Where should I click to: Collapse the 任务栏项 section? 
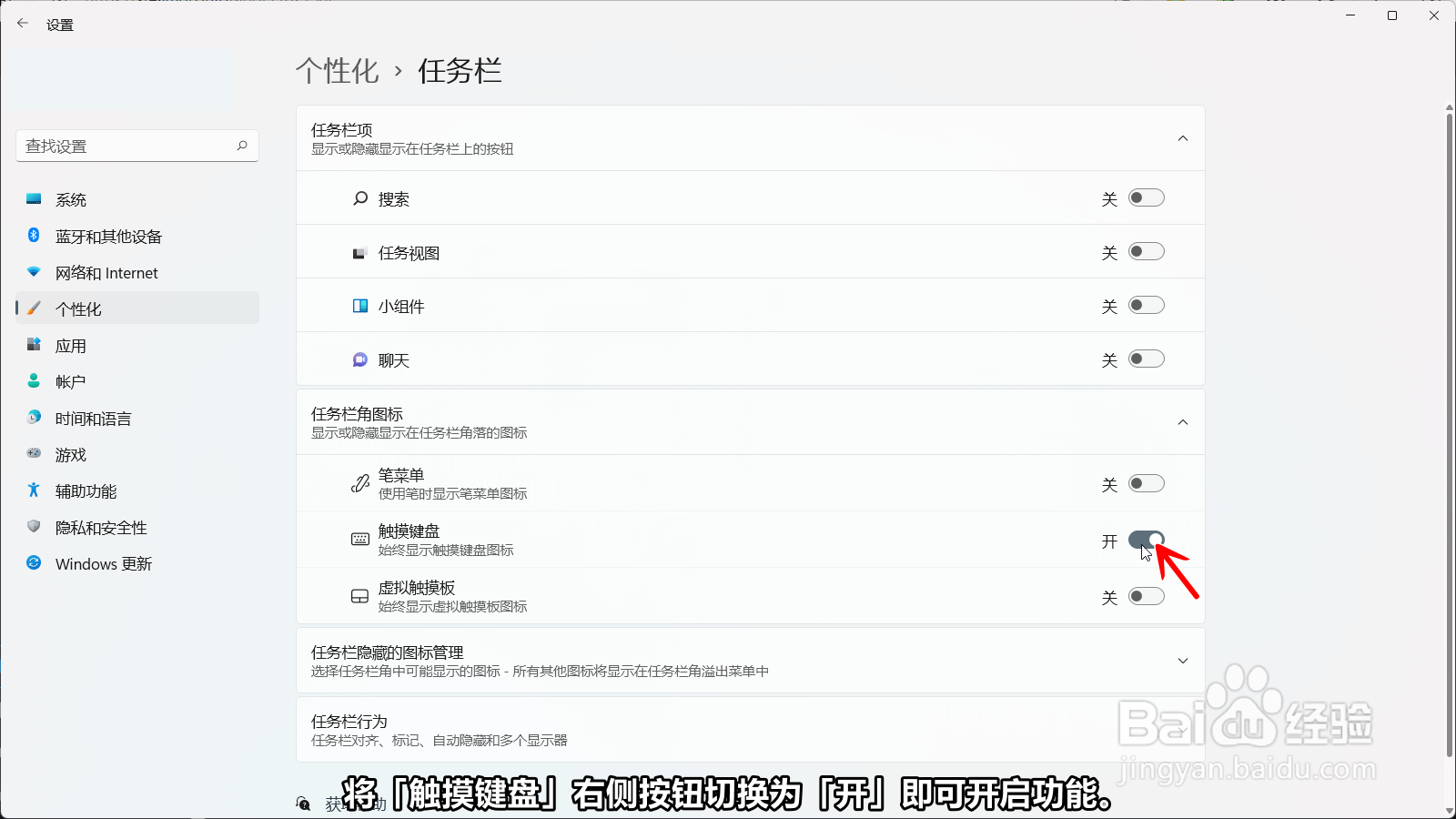(x=1183, y=138)
